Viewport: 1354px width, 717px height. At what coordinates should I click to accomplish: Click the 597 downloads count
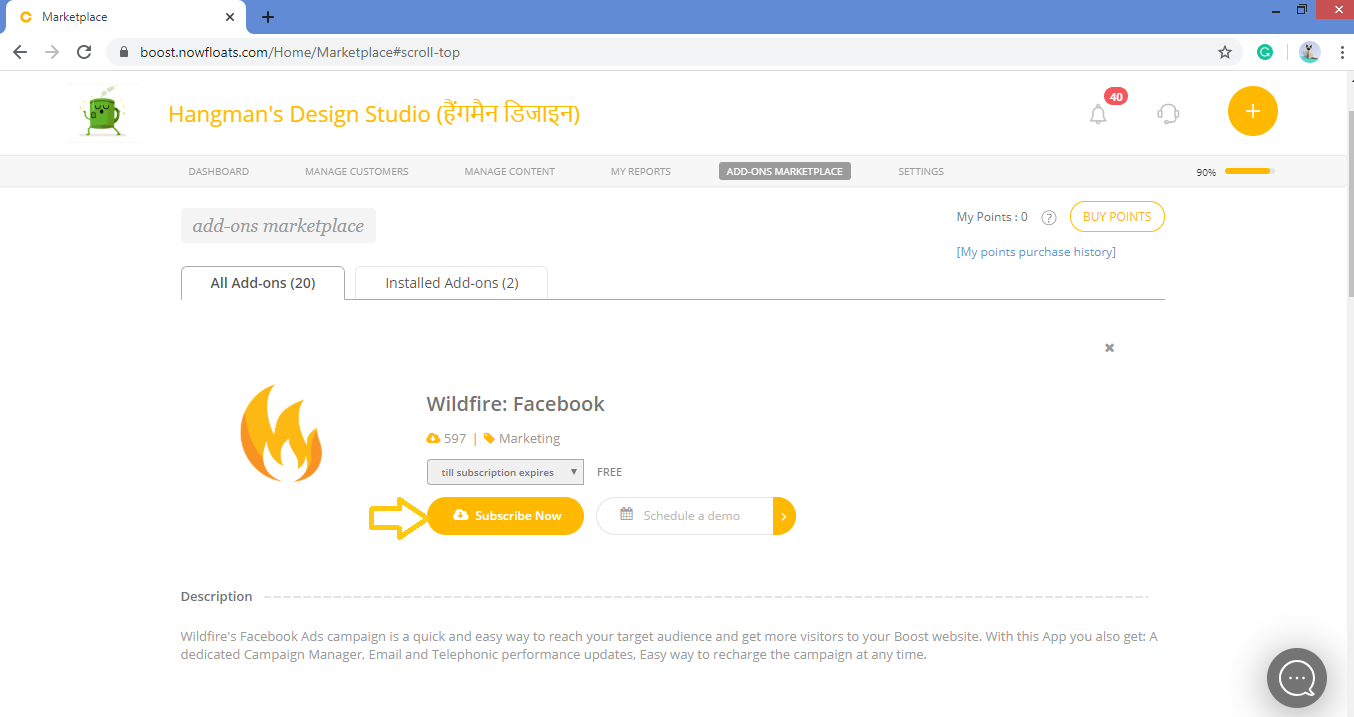tap(455, 438)
